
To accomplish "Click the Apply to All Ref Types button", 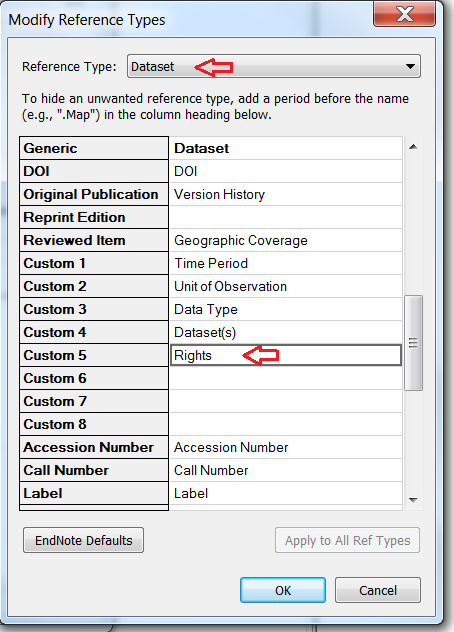I will coord(348,540).
